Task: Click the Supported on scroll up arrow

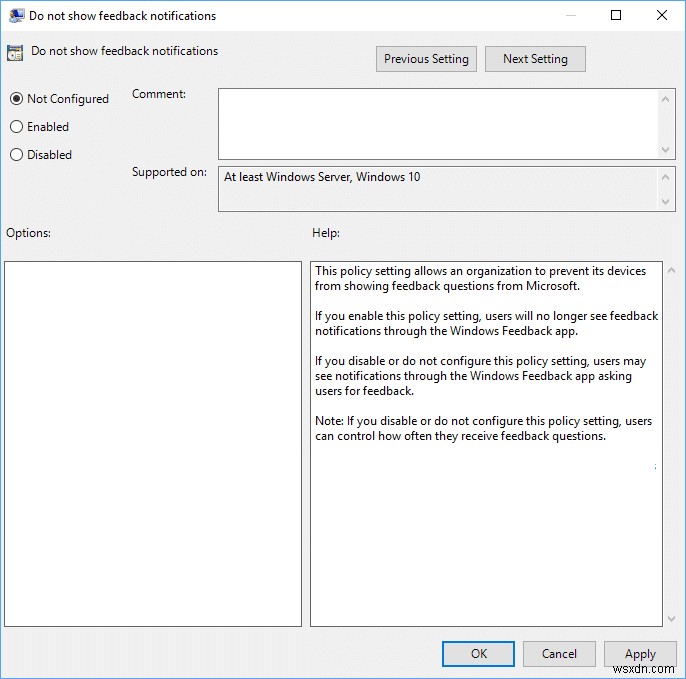Action: 665,177
